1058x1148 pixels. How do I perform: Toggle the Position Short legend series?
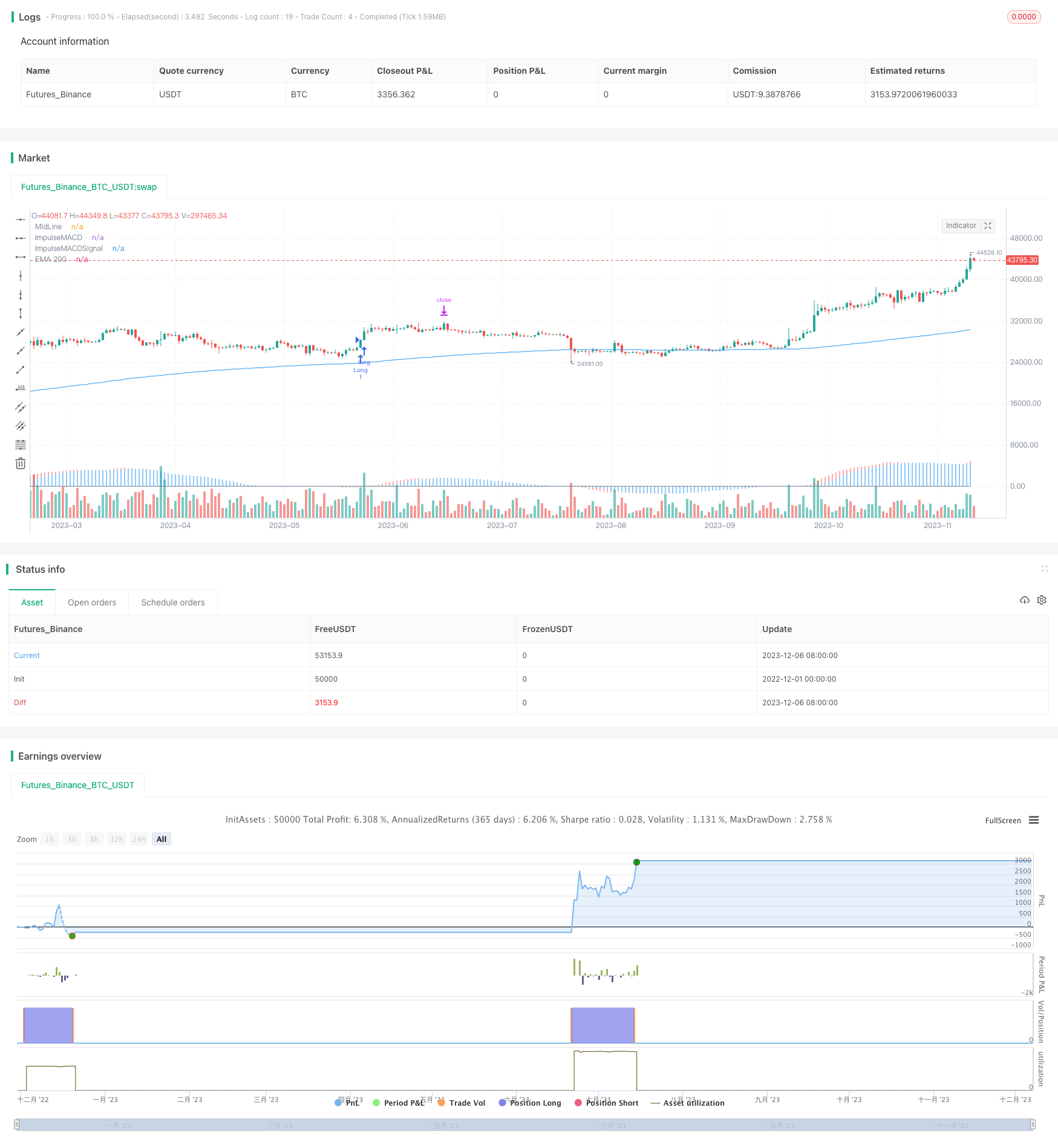pos(607,1103)
